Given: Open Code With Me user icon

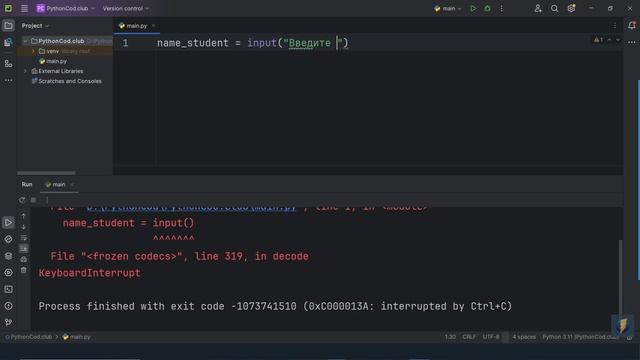Looking at the screenshot, I should tap(538, 8).
